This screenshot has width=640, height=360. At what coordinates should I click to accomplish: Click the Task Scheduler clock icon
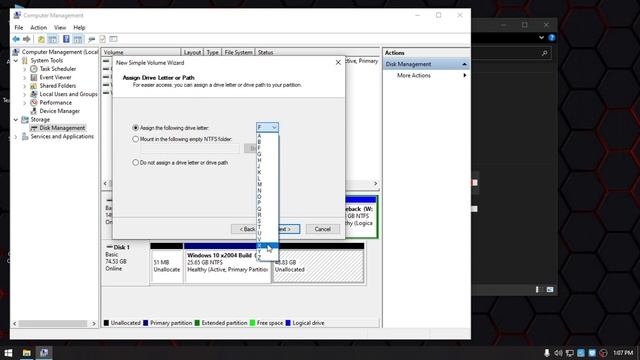point(34,69)
